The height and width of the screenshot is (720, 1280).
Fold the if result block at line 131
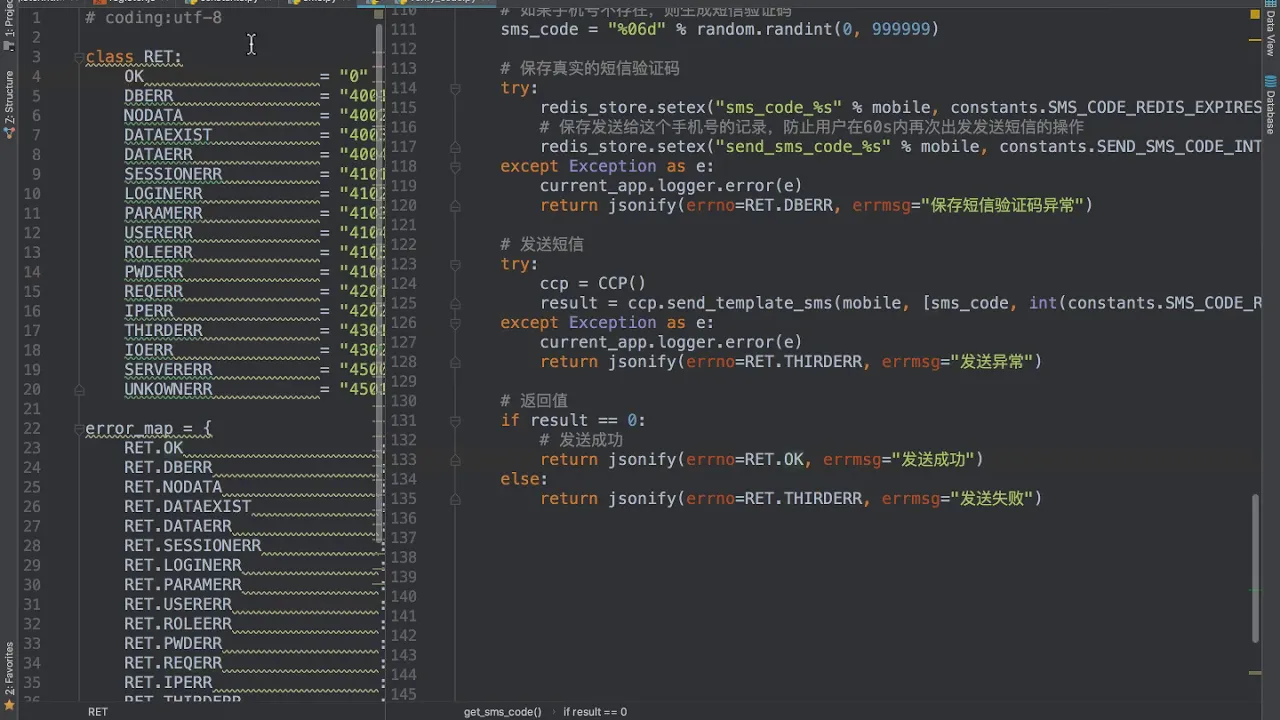tap(455, 420)
